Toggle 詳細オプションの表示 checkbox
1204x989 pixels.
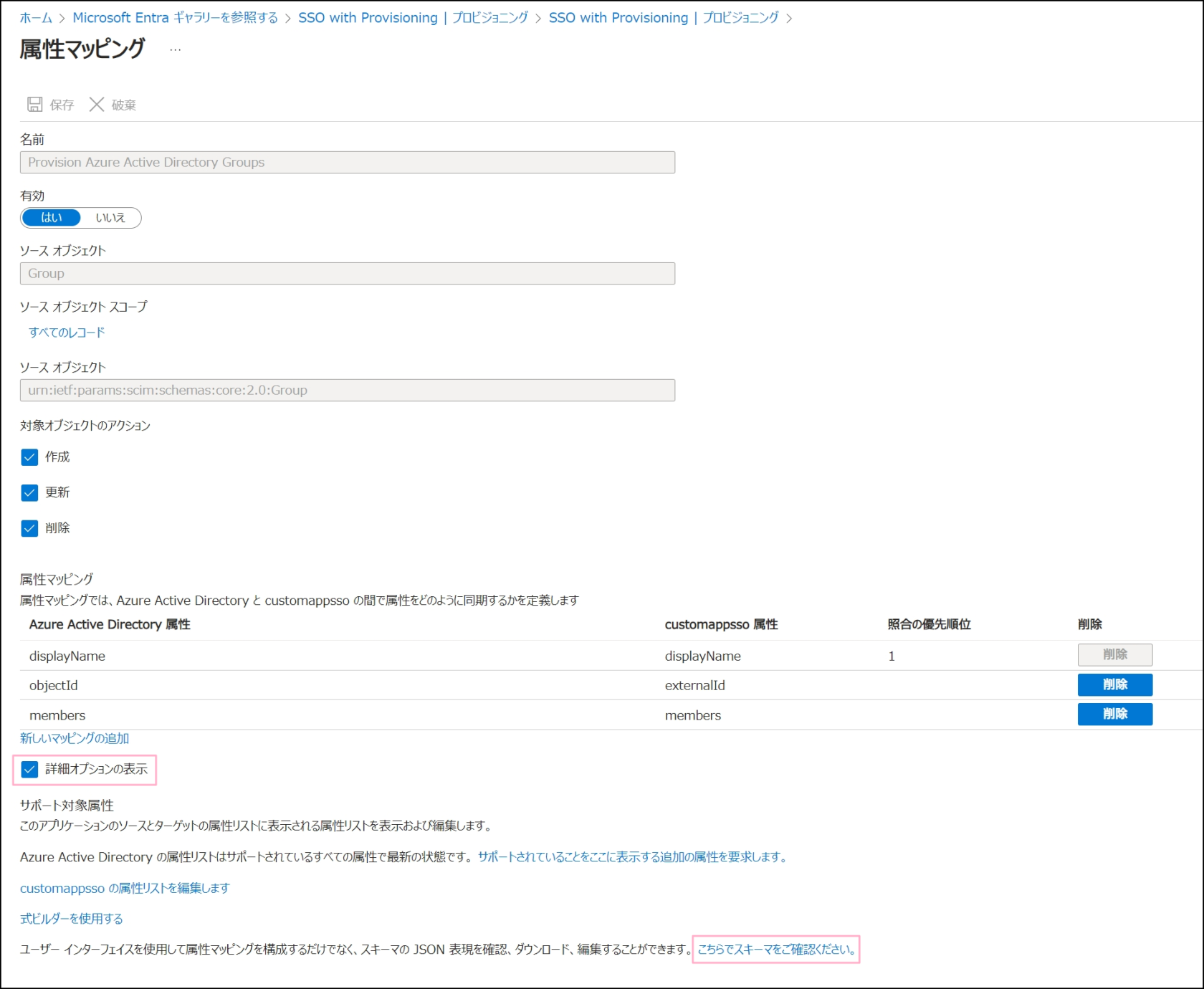point(29,769)
